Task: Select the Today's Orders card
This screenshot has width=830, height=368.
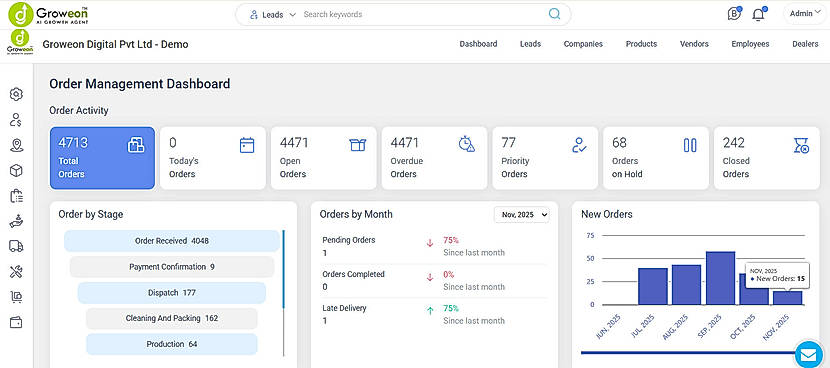Action: point(213,158)
